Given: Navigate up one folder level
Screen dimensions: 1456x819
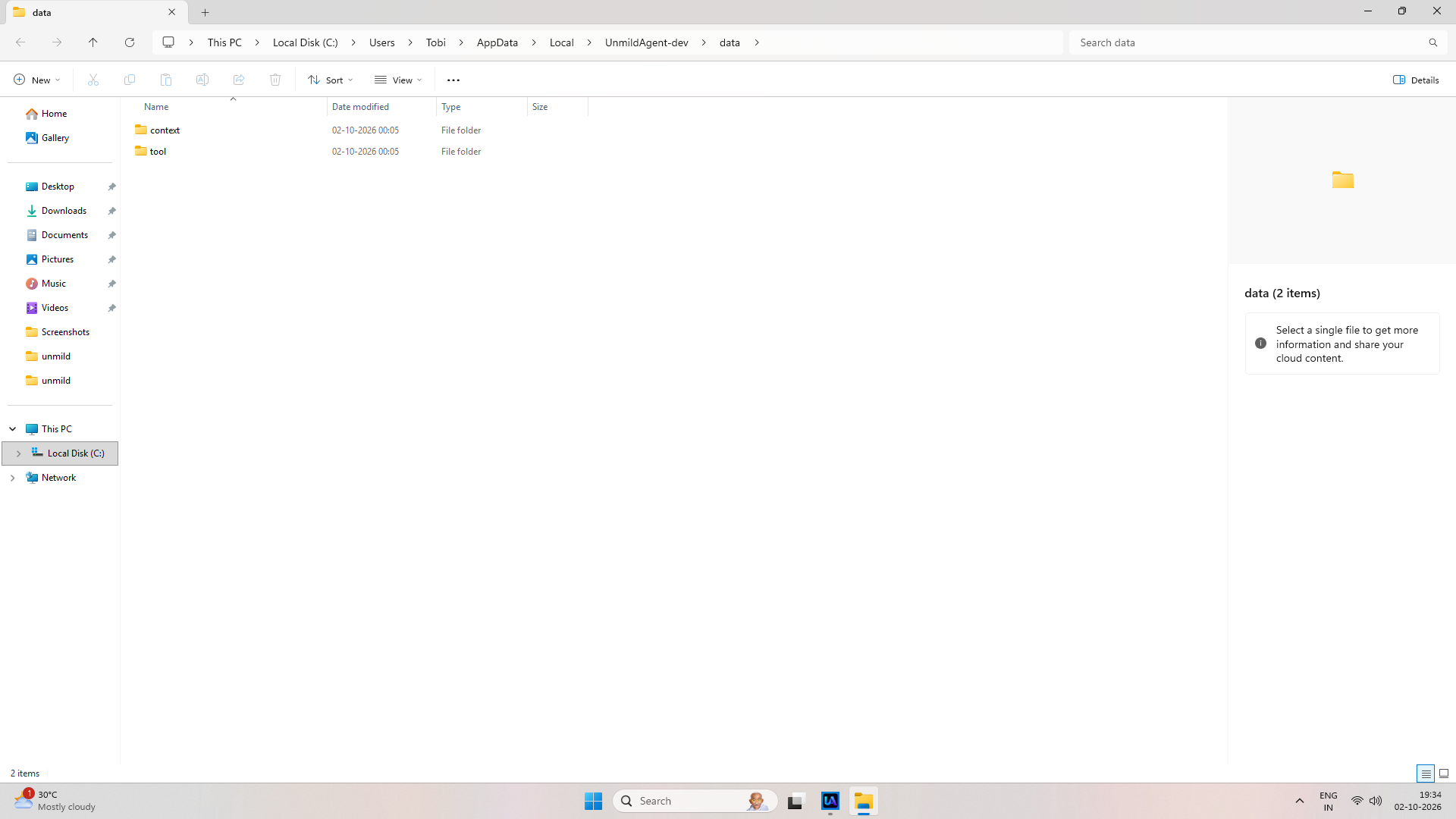Looking at the screenshot, I should 93,42.
